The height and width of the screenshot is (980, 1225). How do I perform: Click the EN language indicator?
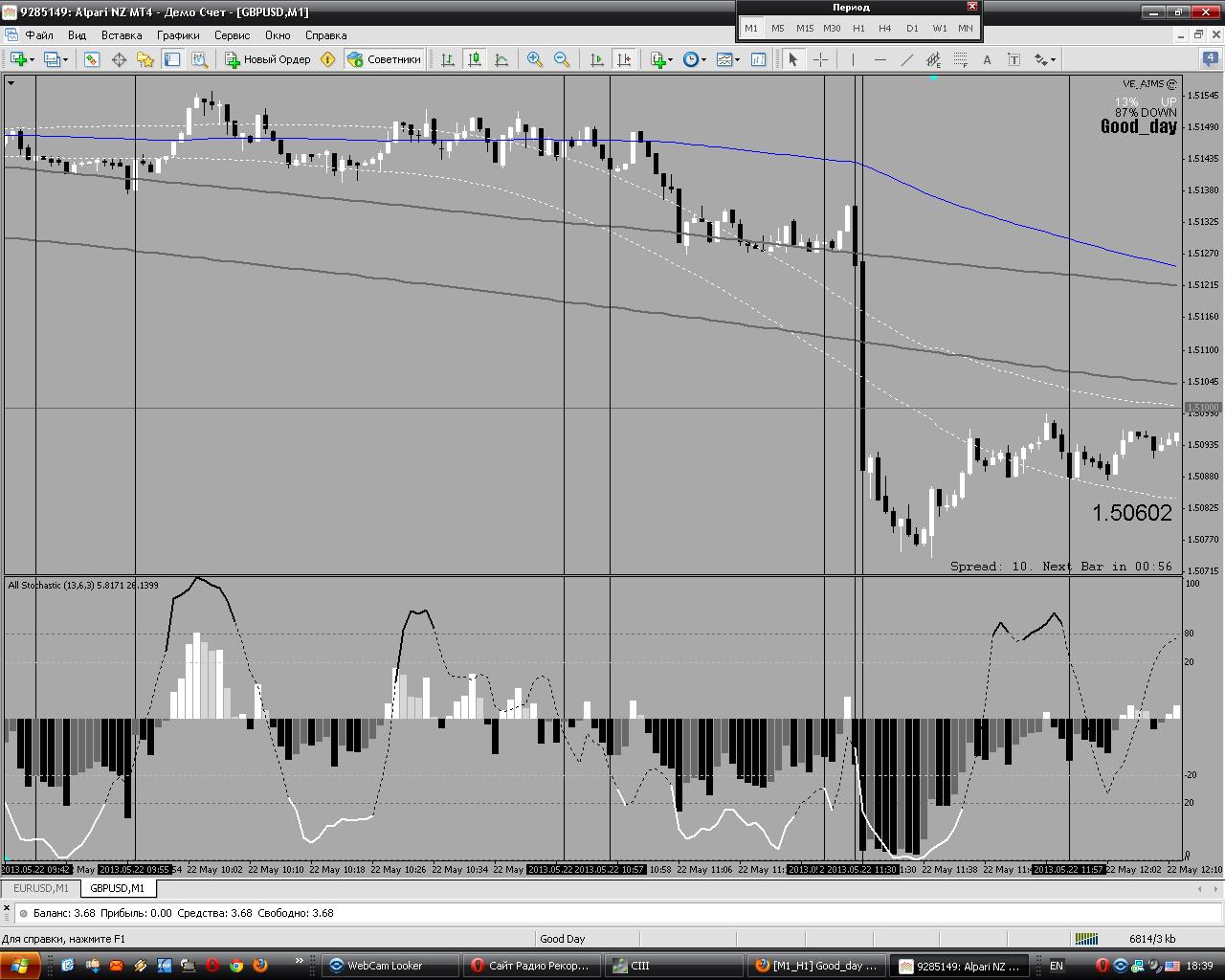1057,966
